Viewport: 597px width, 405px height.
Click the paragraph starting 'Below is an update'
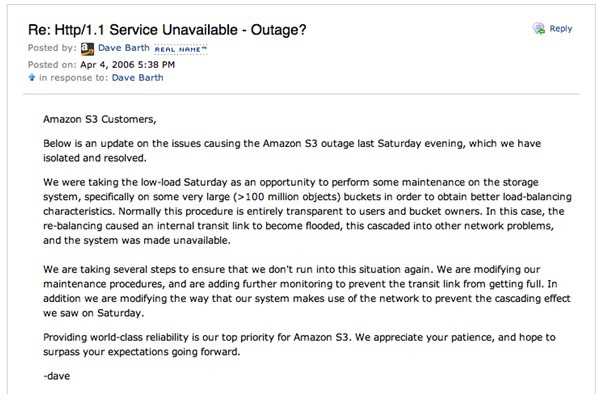click(x=292, y=151)
